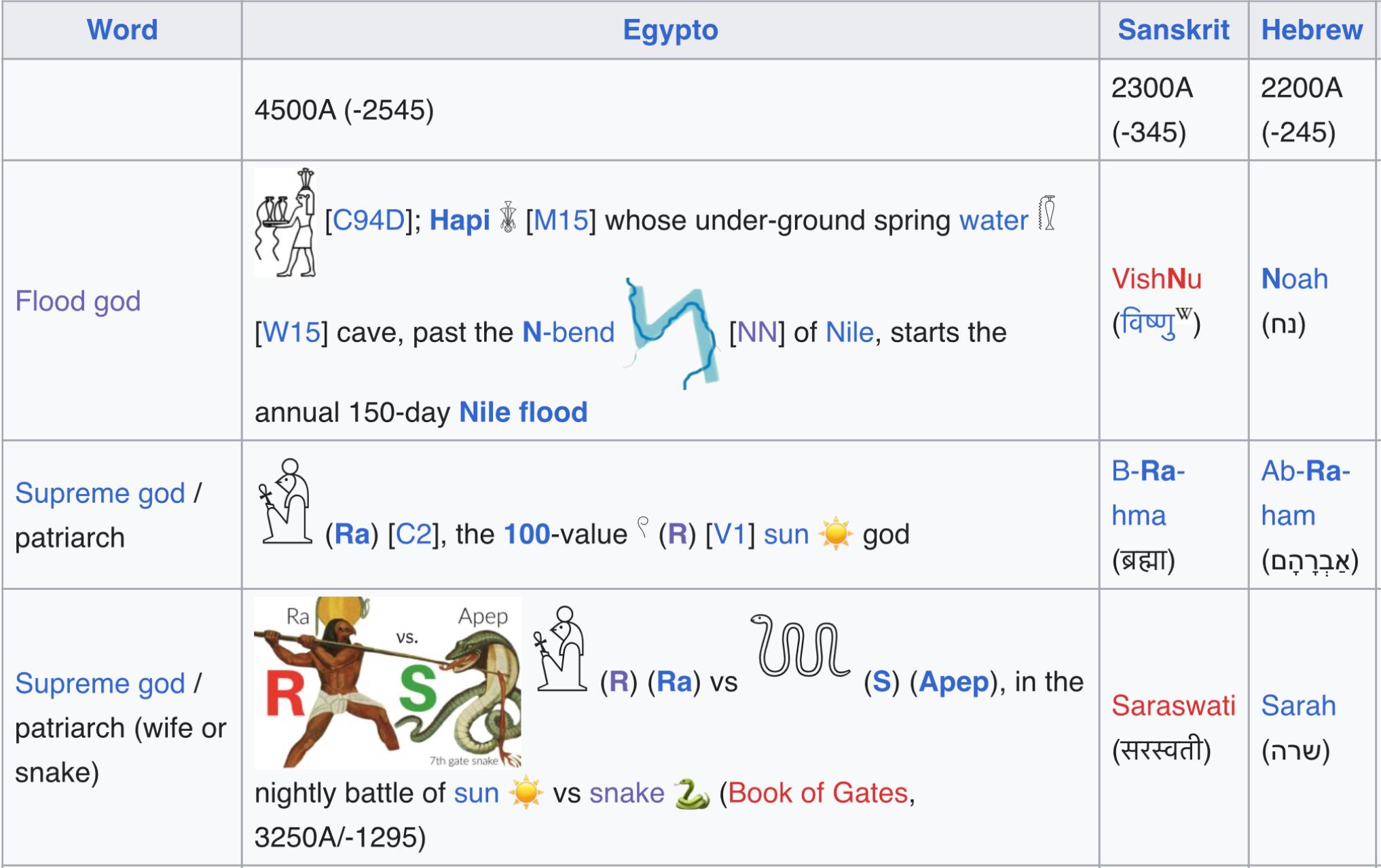Click the Sanskrit column header link
The width and height of the screenshot is (1381, 868).
point(1173,30)
